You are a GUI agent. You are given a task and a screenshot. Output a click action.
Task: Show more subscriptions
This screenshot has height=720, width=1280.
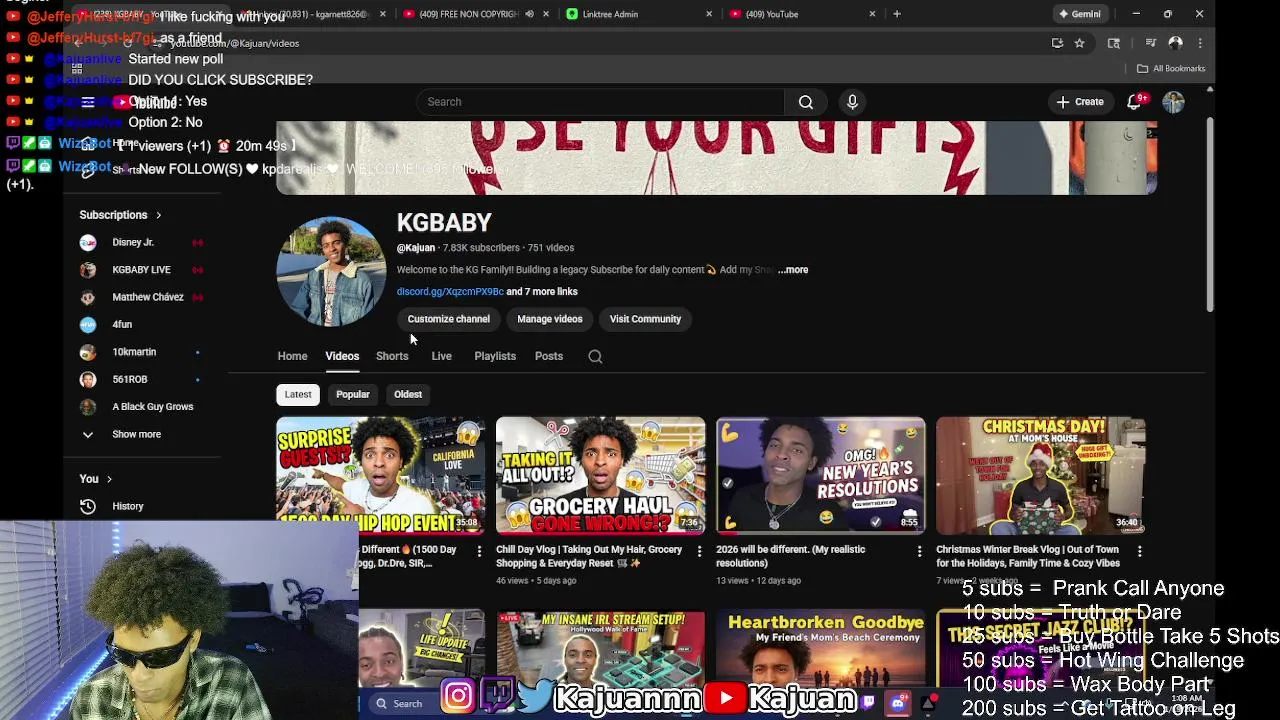(136, 434)
